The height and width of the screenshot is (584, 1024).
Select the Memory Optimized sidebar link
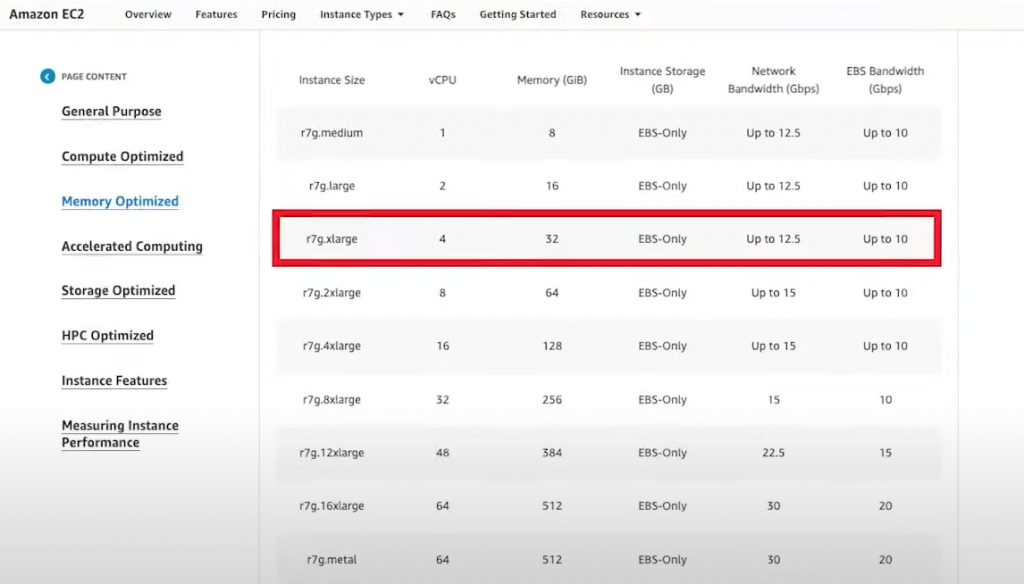point(120,201)
